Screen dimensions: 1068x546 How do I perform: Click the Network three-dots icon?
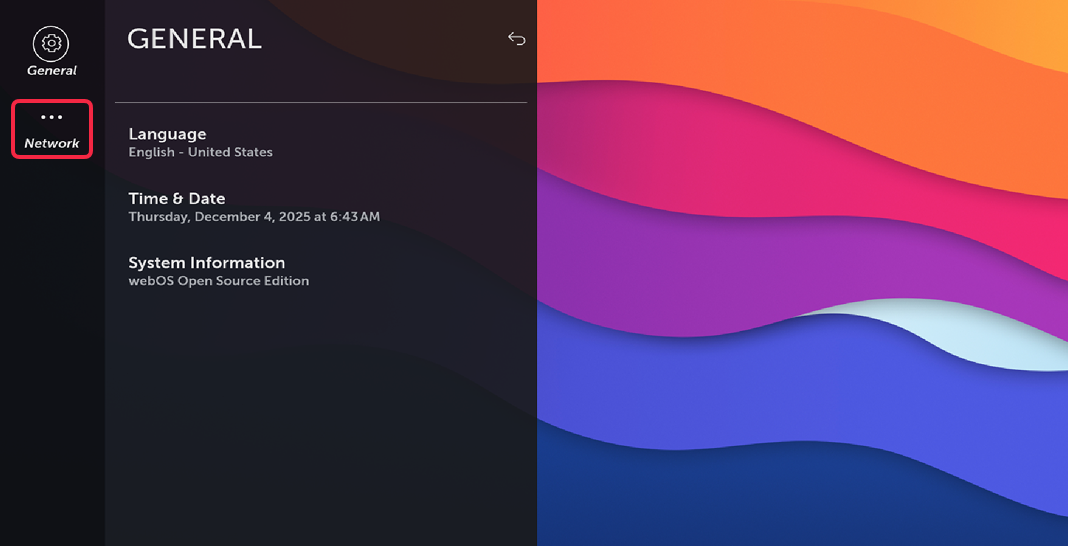[x=52, y=118]
